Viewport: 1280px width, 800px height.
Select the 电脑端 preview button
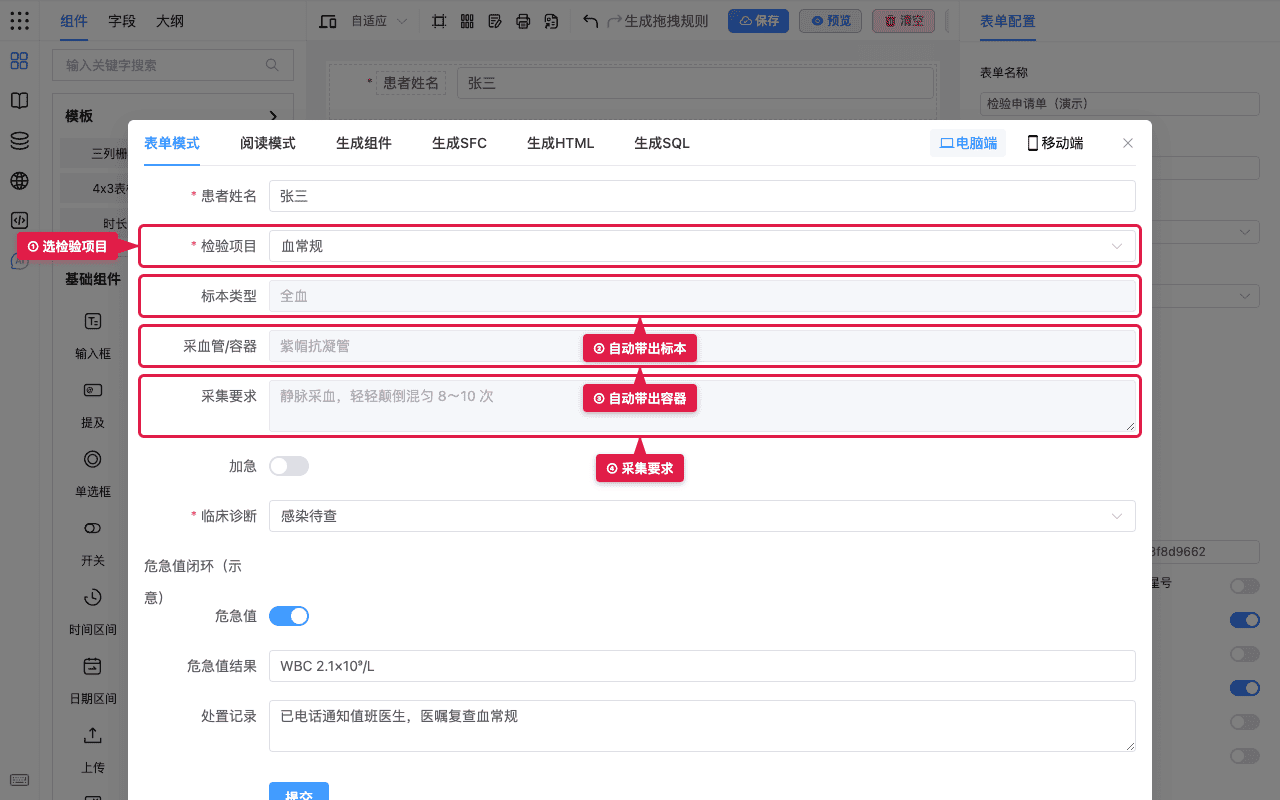click(x=968, y=143)
